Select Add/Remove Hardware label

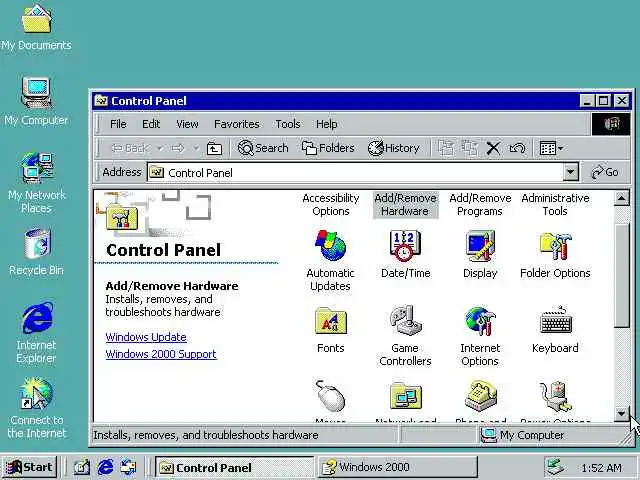(x=405, y=204)
